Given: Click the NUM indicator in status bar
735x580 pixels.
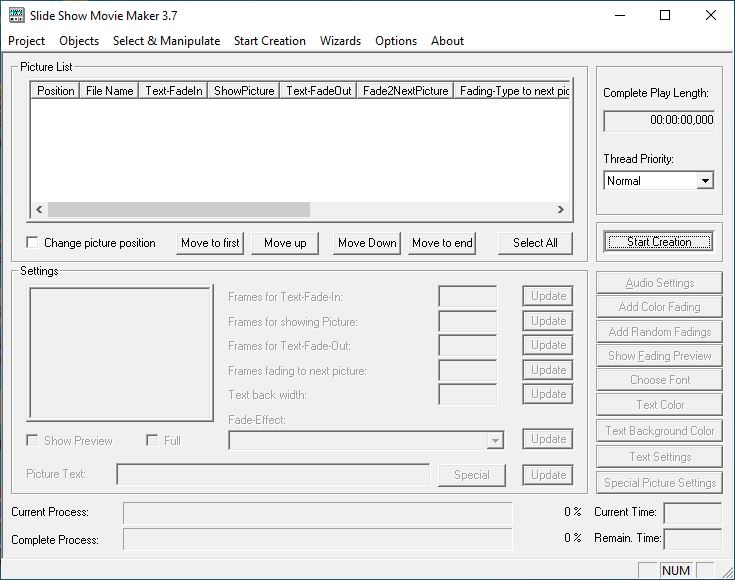Looking at the screenshot, I should (x=675, y=570).
